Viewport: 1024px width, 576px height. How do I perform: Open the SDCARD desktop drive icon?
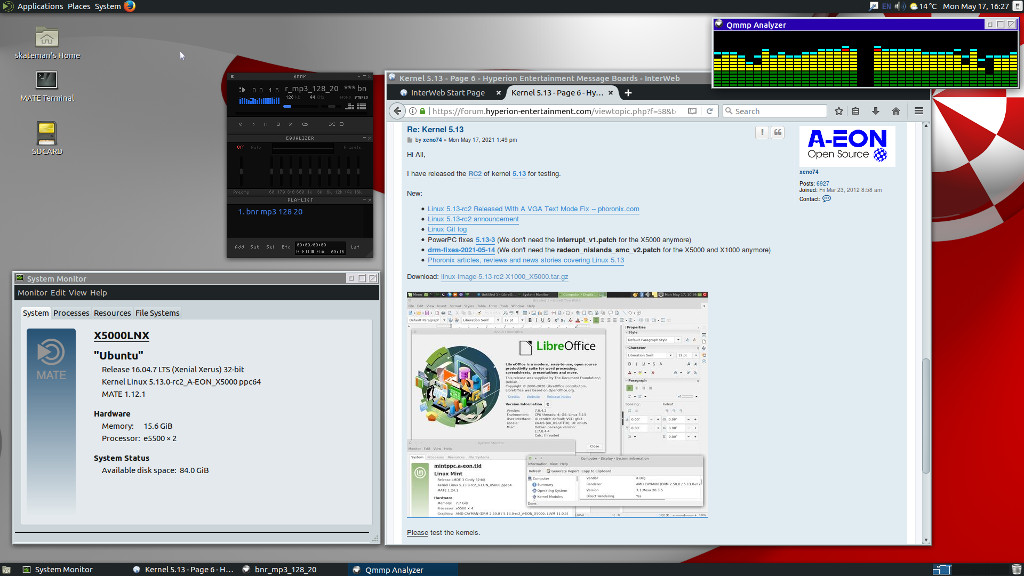pyautogui.click(x=47, y=138)
